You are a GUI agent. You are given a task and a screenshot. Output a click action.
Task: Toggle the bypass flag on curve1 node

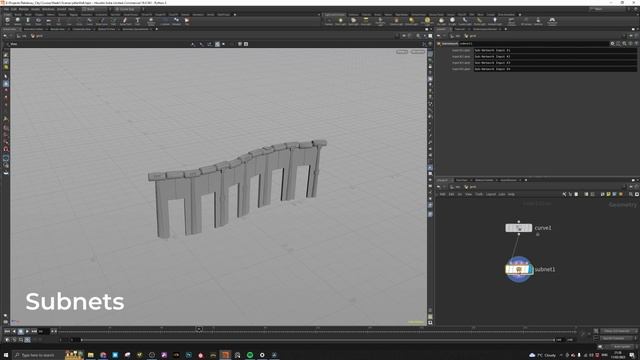click(x=509, y=228)
